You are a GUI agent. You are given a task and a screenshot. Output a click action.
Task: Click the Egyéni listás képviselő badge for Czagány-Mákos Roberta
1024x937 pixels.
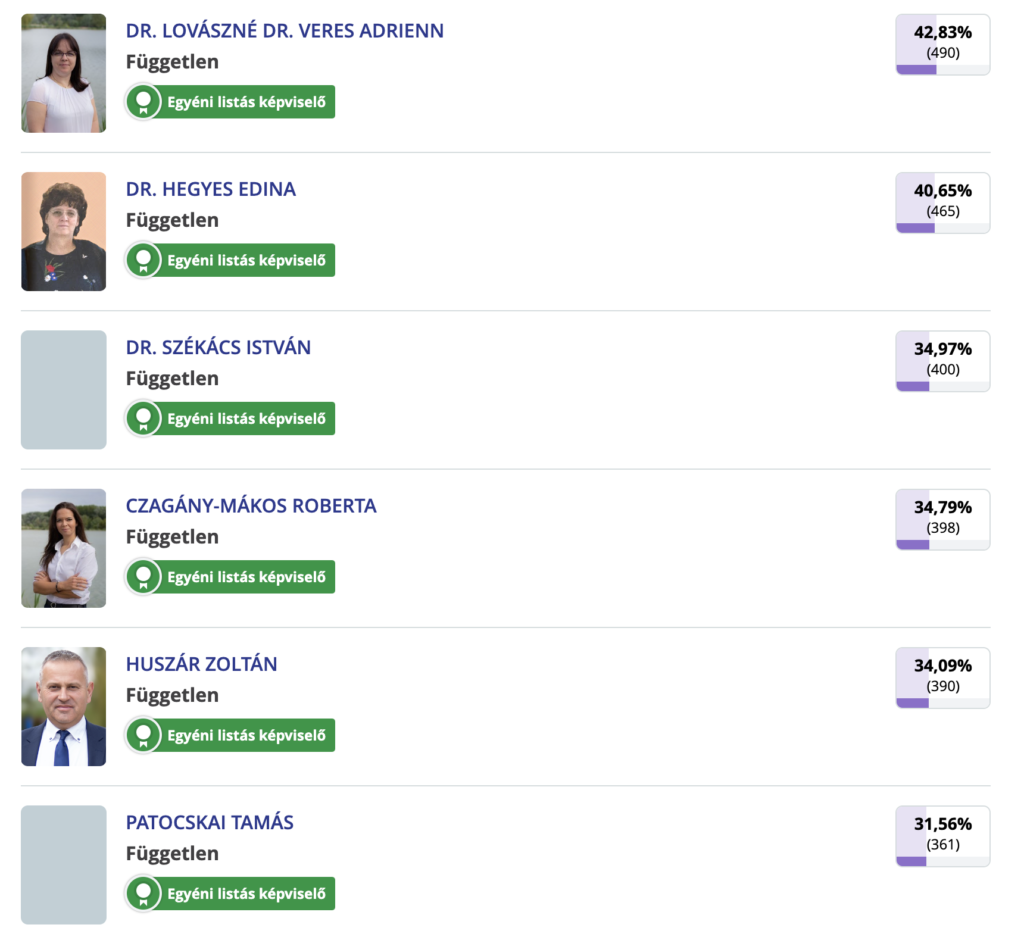[245, 577]
